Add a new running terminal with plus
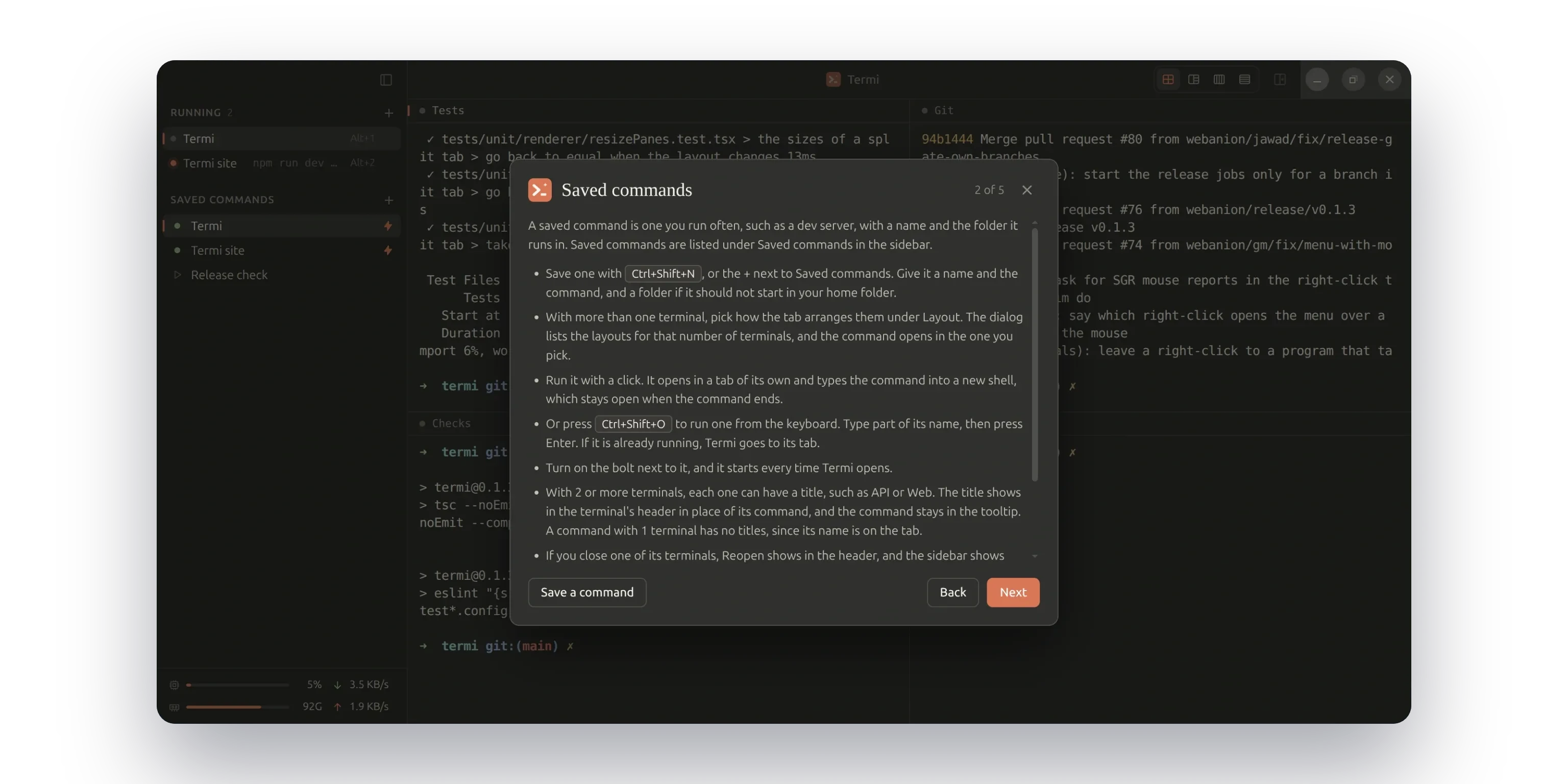The width and height of the screenshot is (1568, 784). [389, 113]
